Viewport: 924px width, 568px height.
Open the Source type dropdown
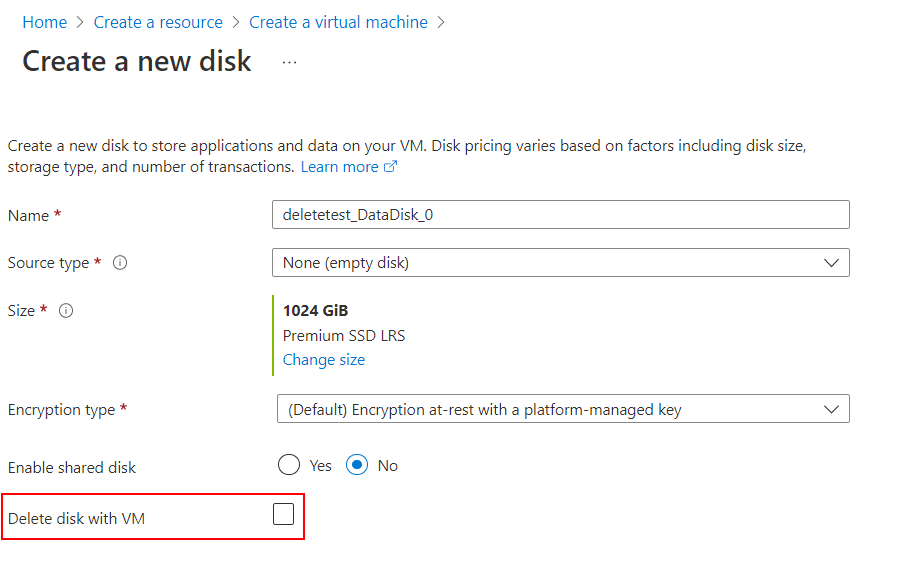(x=560, y=263)
